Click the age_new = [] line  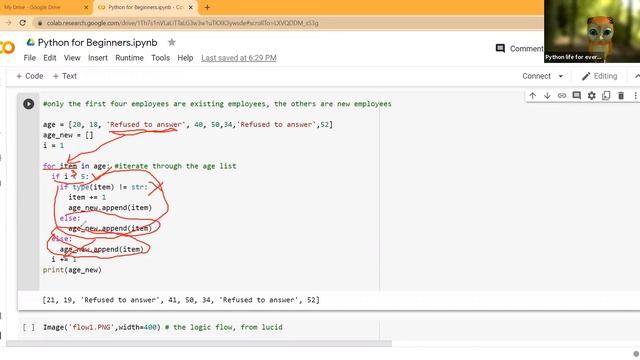(68, 135)
